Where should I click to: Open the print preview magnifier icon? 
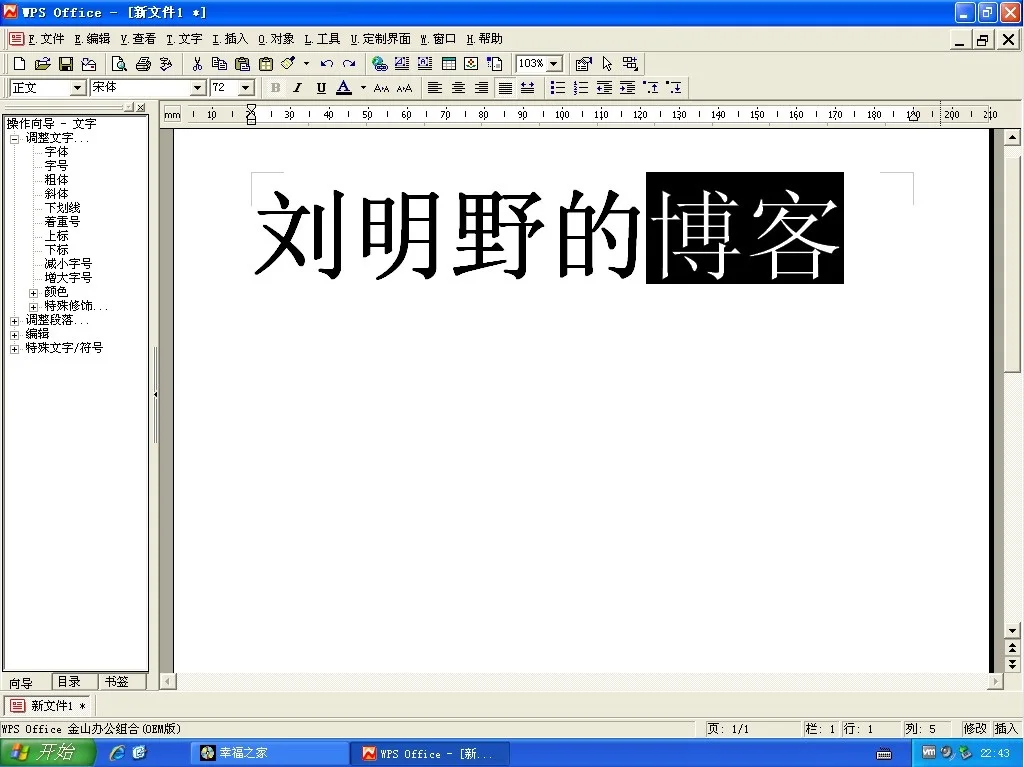point(119,63)
